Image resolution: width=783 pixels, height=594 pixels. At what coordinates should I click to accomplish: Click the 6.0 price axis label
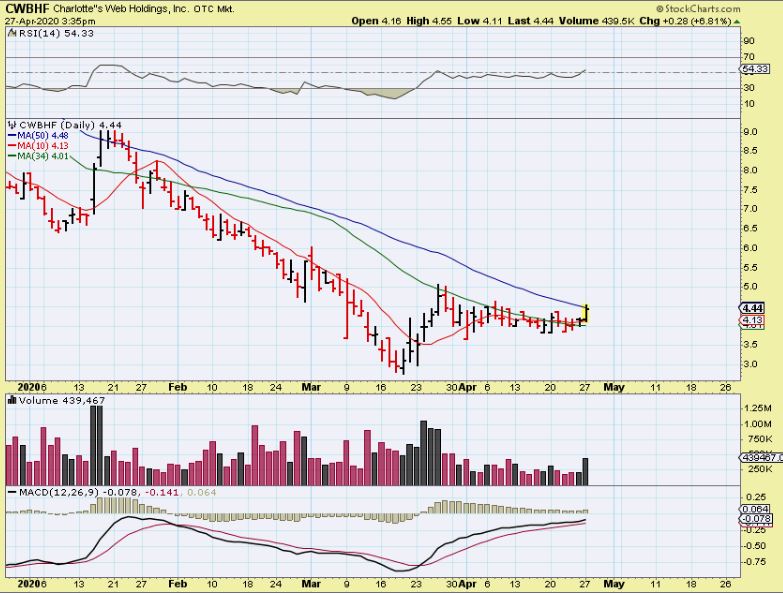pos(750,248)
